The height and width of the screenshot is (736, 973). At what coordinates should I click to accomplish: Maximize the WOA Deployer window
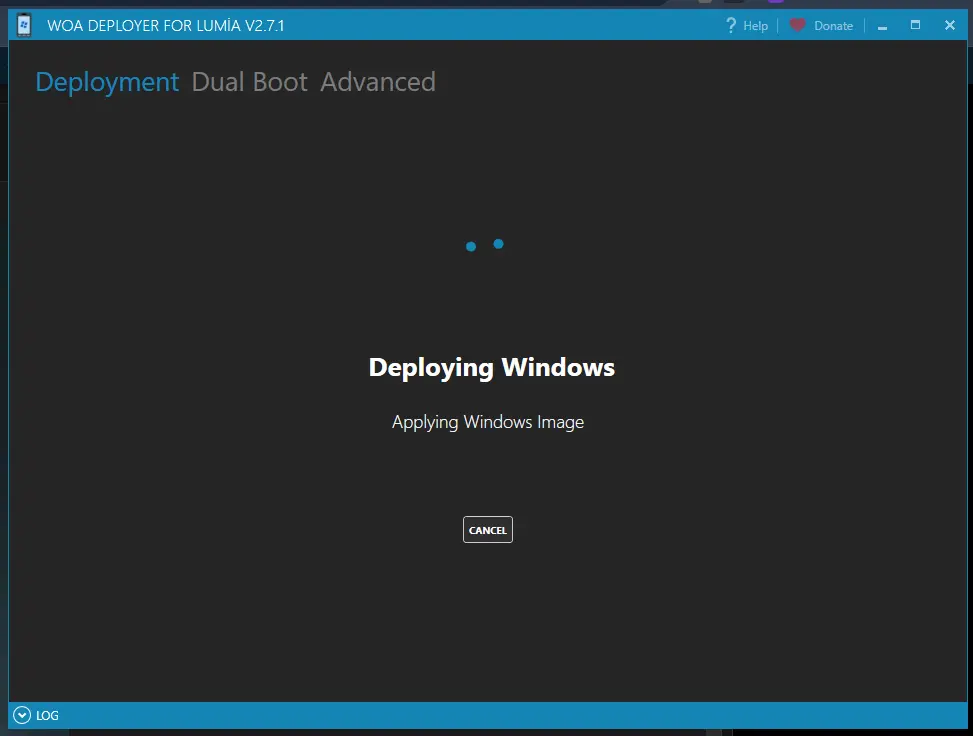tap(915, 25)
